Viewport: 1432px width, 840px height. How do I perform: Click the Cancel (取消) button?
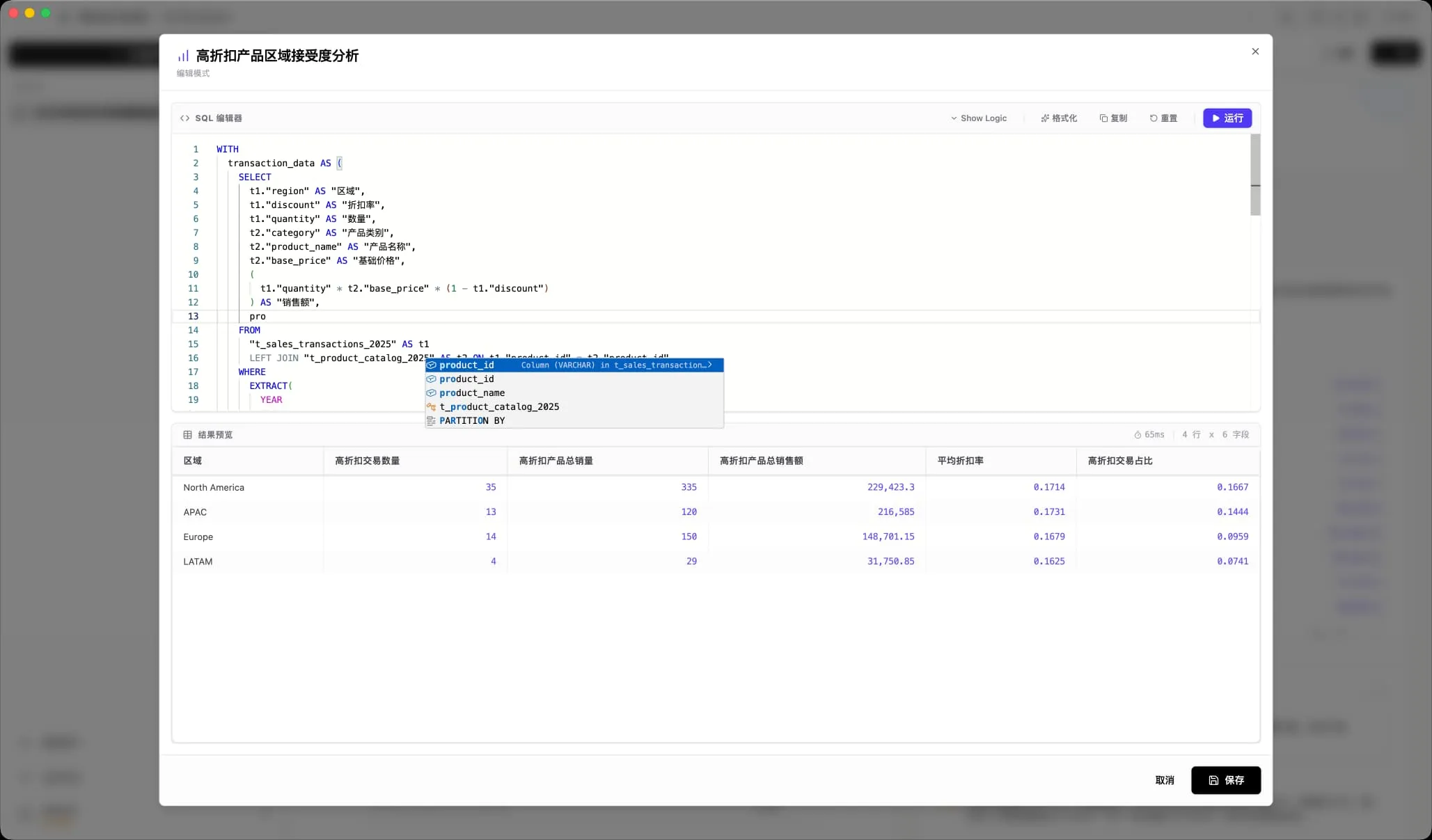point(1165,780)
